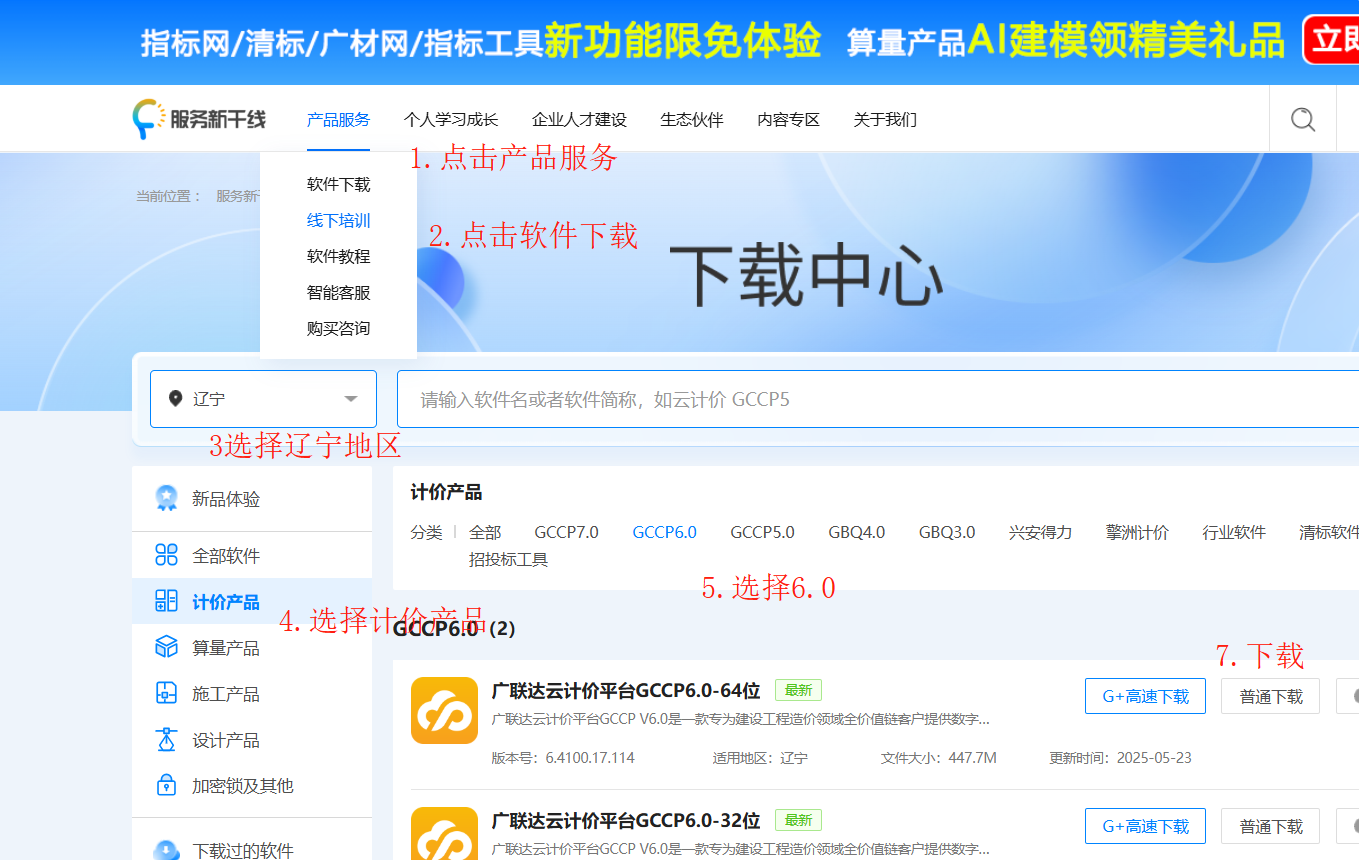Select the GCCP6.0 category filter
Viewport: 1359px width, 860px height.
point(664,532)
